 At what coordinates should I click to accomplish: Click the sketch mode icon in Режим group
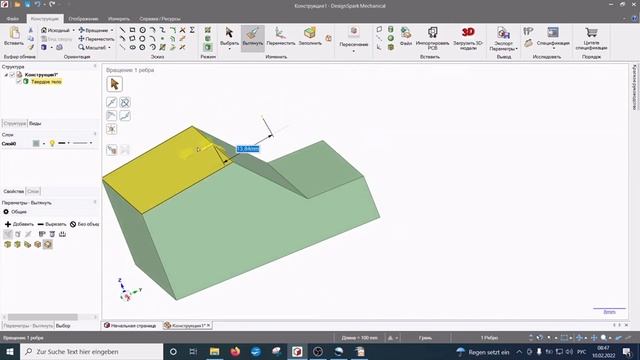coord(208,30)
